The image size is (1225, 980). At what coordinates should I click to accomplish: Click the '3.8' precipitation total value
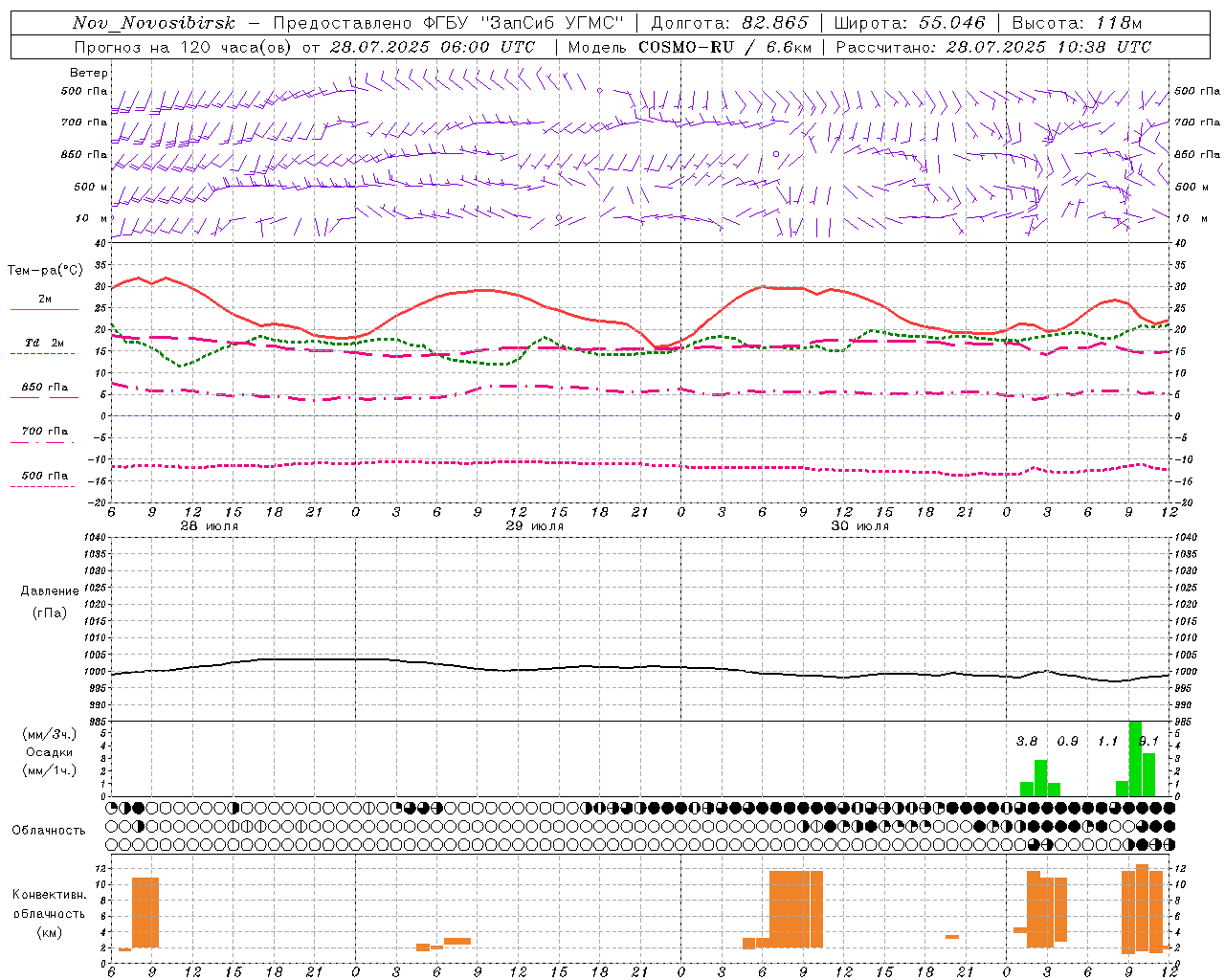click(1027, 741)
